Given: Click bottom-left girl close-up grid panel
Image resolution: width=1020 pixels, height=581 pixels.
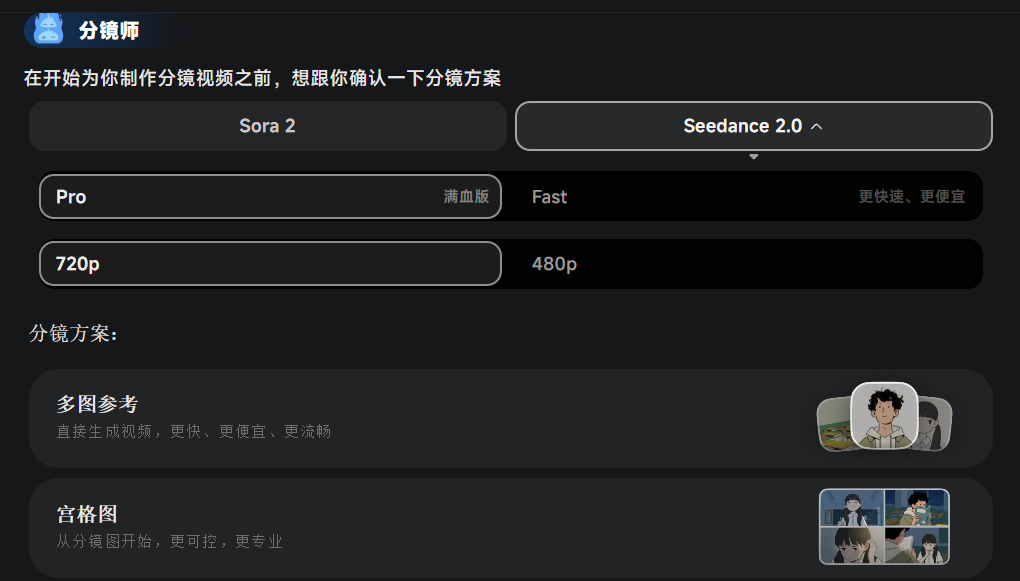Looking at the screenshot, I should [x=852, y=545].
